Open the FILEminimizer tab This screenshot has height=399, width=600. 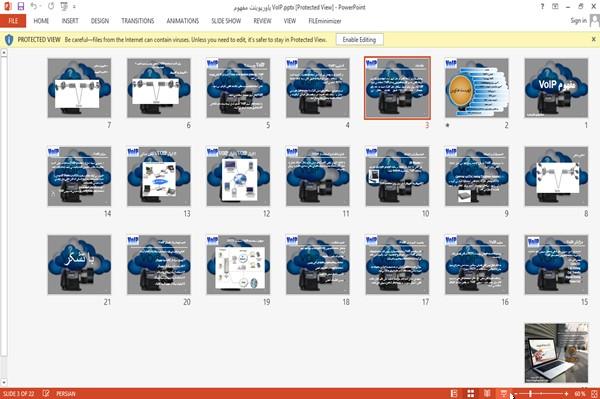pos(324,21)
